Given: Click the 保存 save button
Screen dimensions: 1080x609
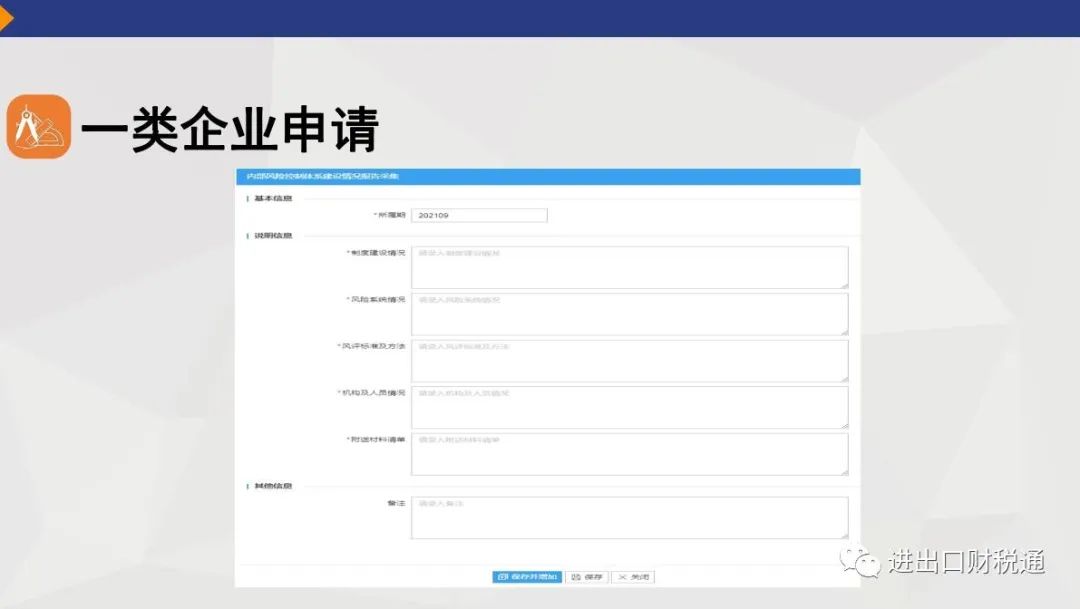Looking at the screenshot, I should (x=587, y=577).
